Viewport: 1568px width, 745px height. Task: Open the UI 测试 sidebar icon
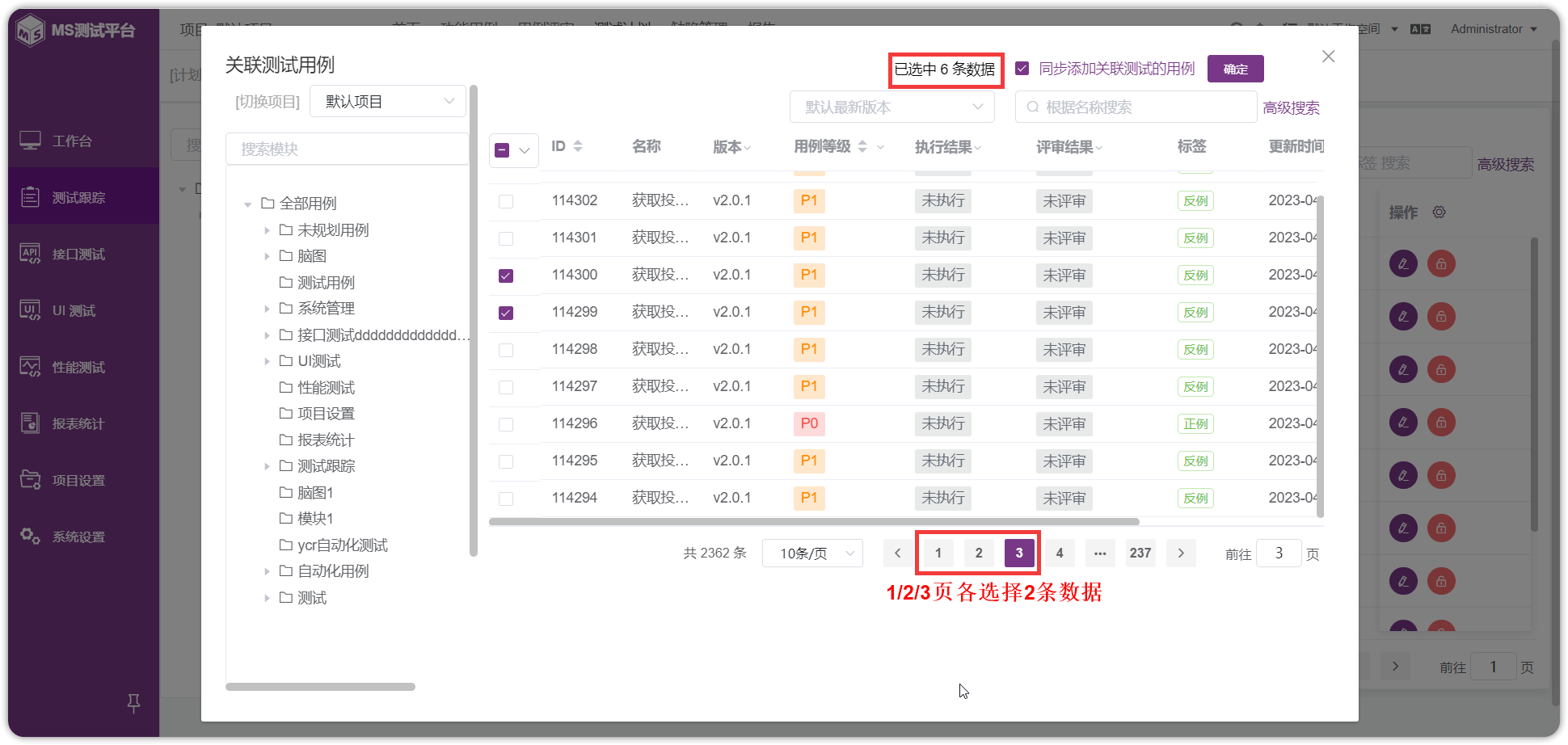pos(30,310)
